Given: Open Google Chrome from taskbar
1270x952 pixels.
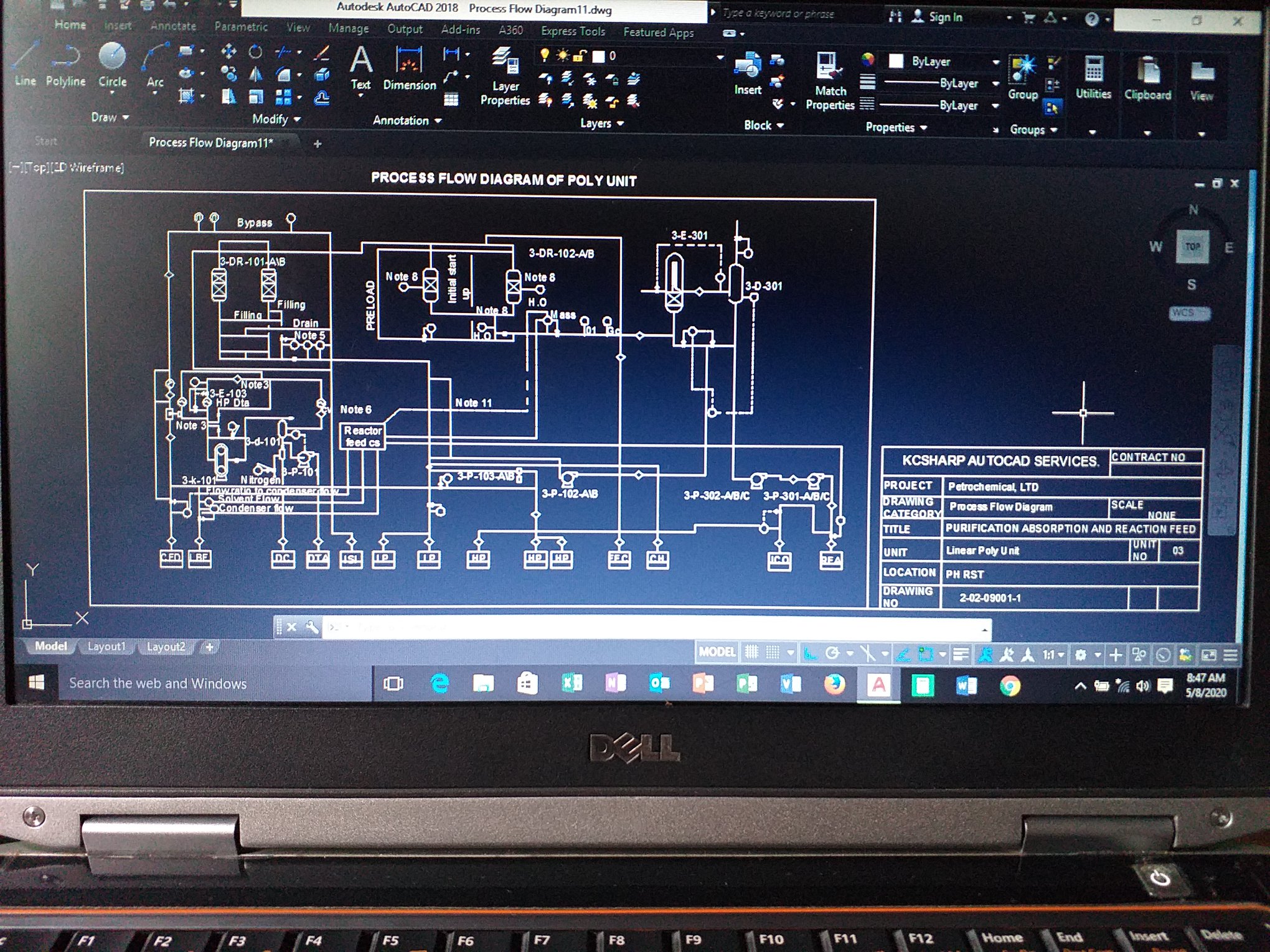Looking at the screenshot, I should (1010, 686).
